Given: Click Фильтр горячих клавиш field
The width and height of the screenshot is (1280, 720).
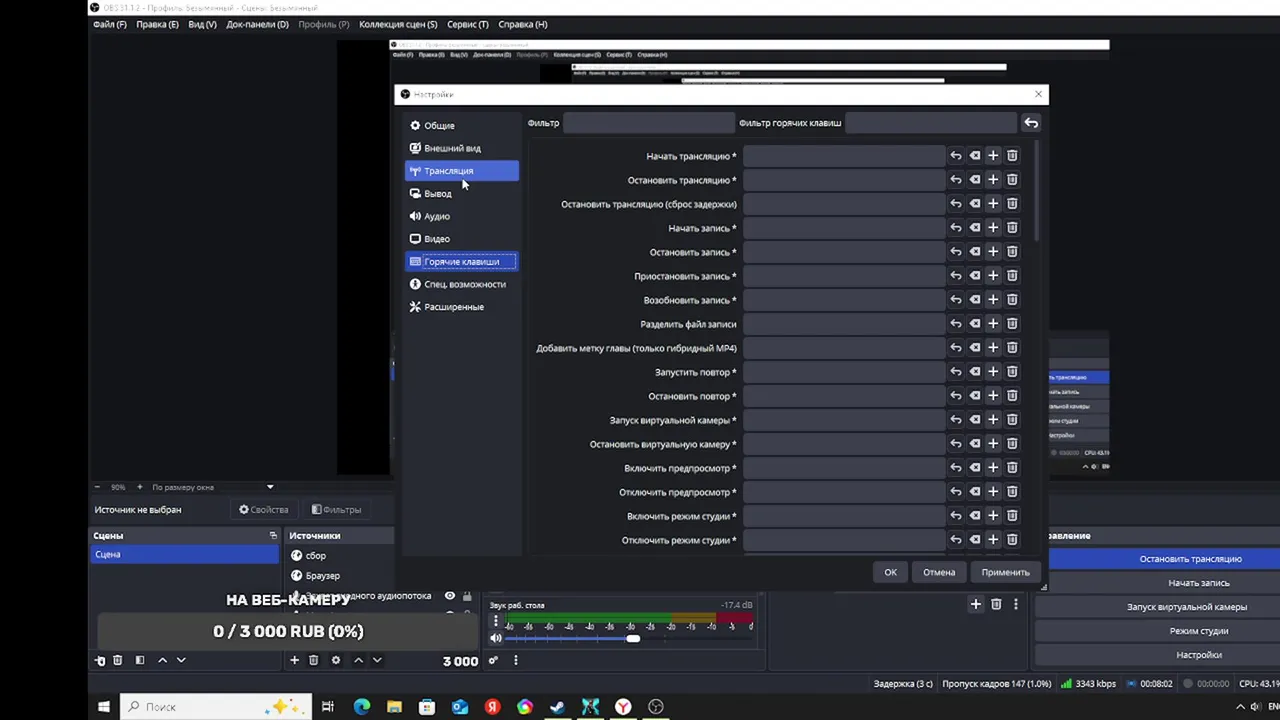Looking at the screenshot, I should (930, 123).
